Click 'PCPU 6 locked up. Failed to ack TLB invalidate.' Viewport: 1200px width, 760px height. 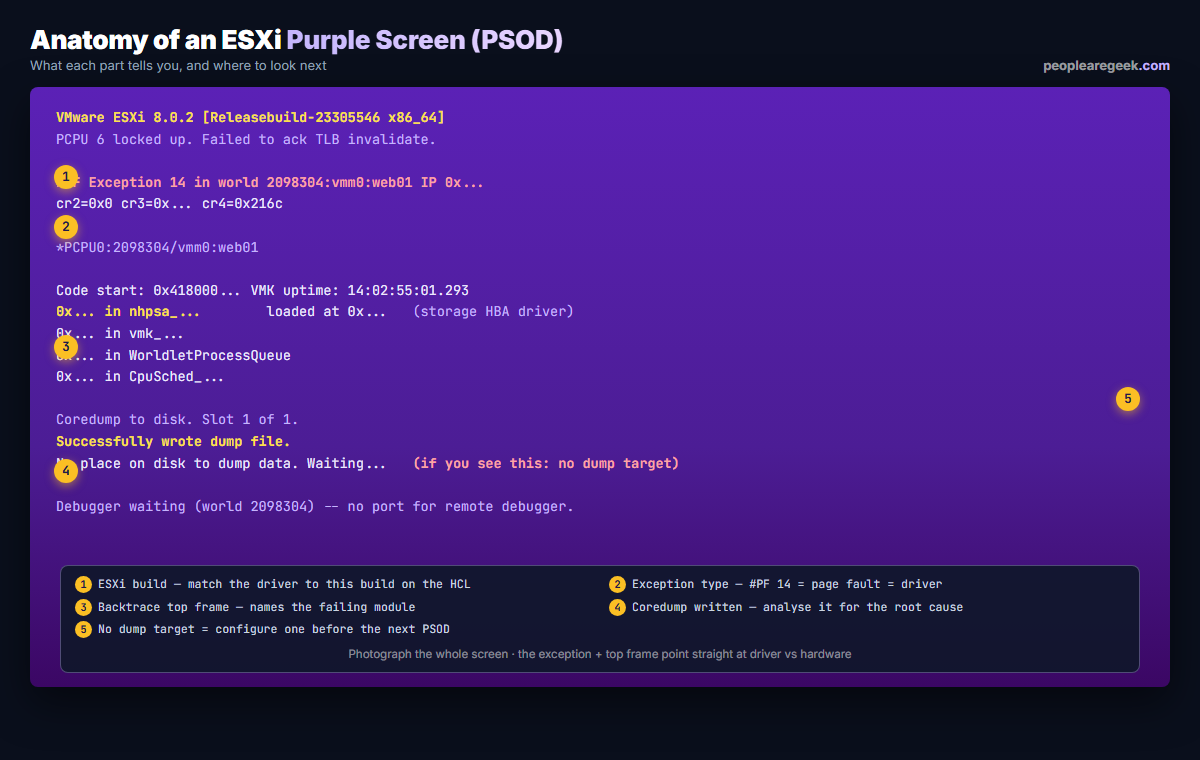(246, 139)
